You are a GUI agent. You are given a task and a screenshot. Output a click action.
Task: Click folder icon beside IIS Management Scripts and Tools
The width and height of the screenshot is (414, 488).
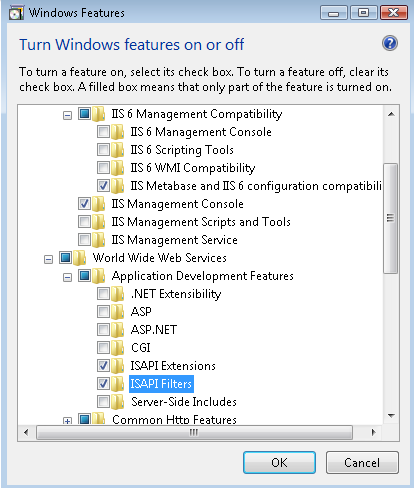click(99, 222)
